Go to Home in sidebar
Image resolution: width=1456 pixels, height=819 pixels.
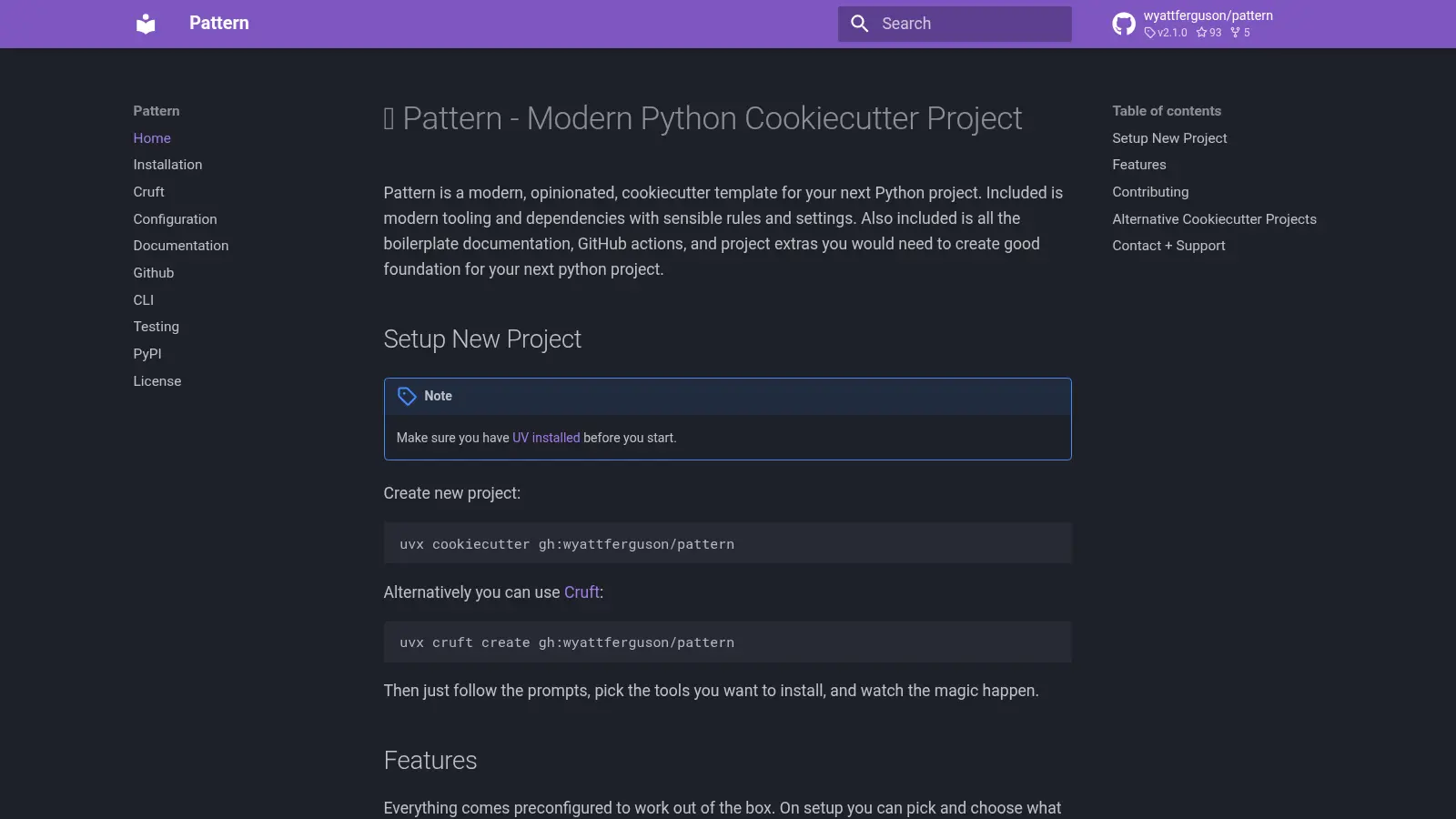tap(152, 138)
